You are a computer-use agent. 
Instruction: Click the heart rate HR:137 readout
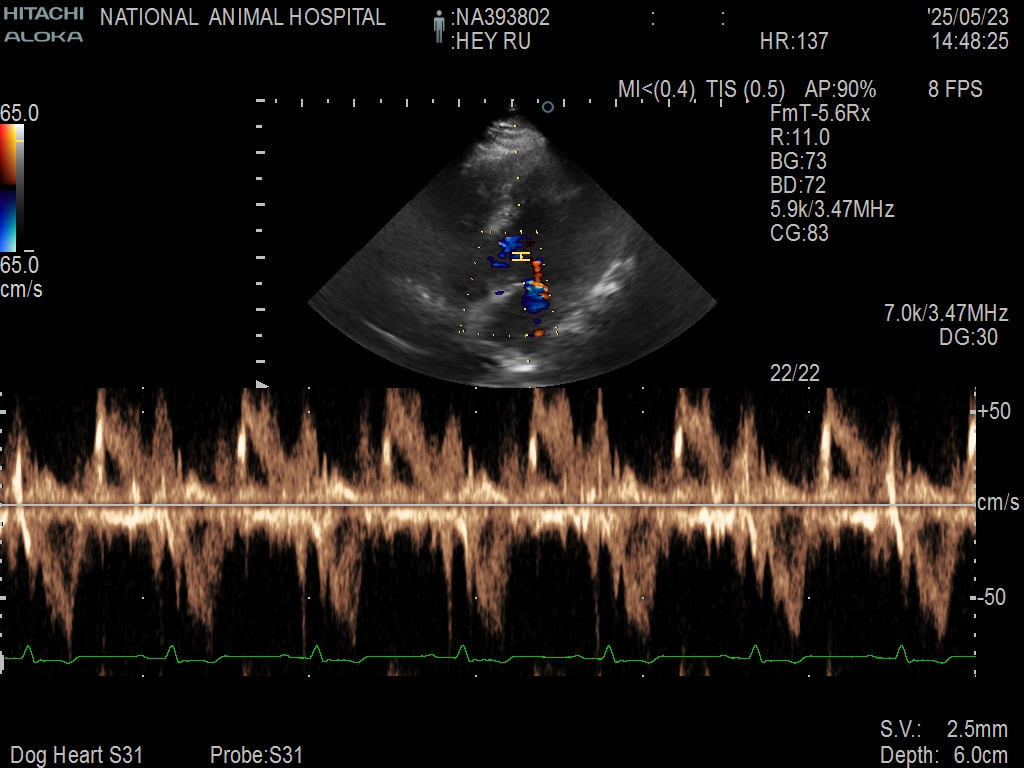[794, 42]
